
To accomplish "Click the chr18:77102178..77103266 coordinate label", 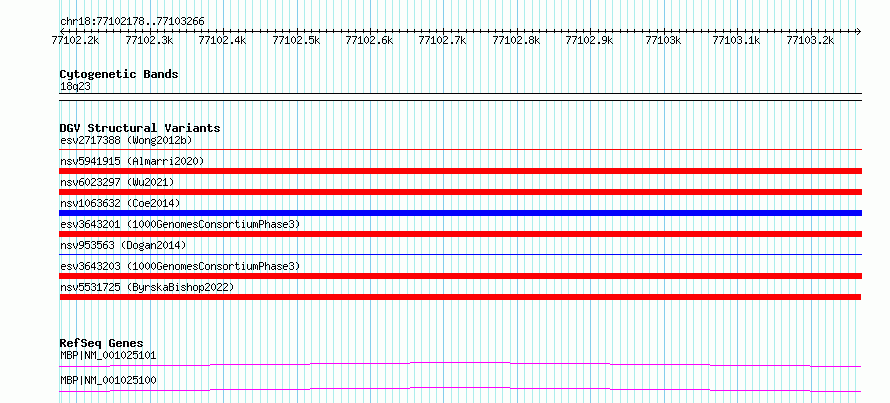I will pos(132,22).
